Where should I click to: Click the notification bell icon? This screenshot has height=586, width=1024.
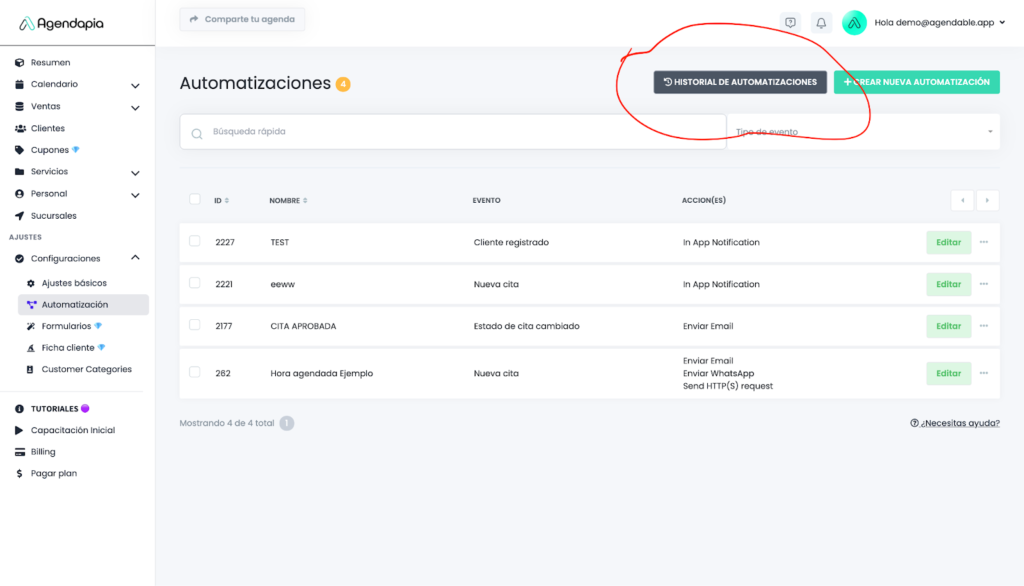tap(821, 23)
